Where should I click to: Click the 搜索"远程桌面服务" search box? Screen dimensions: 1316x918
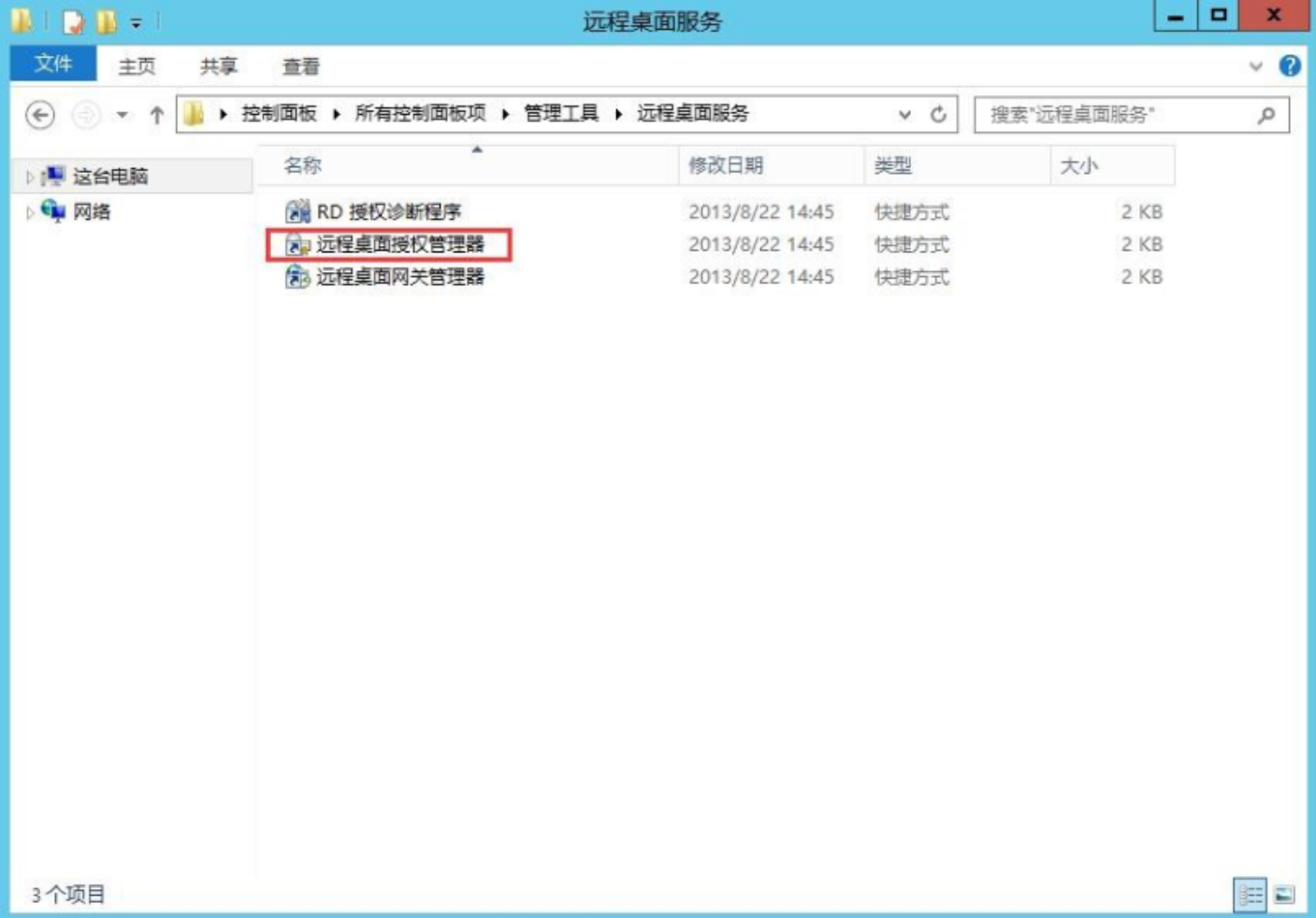coord(1132,115)
